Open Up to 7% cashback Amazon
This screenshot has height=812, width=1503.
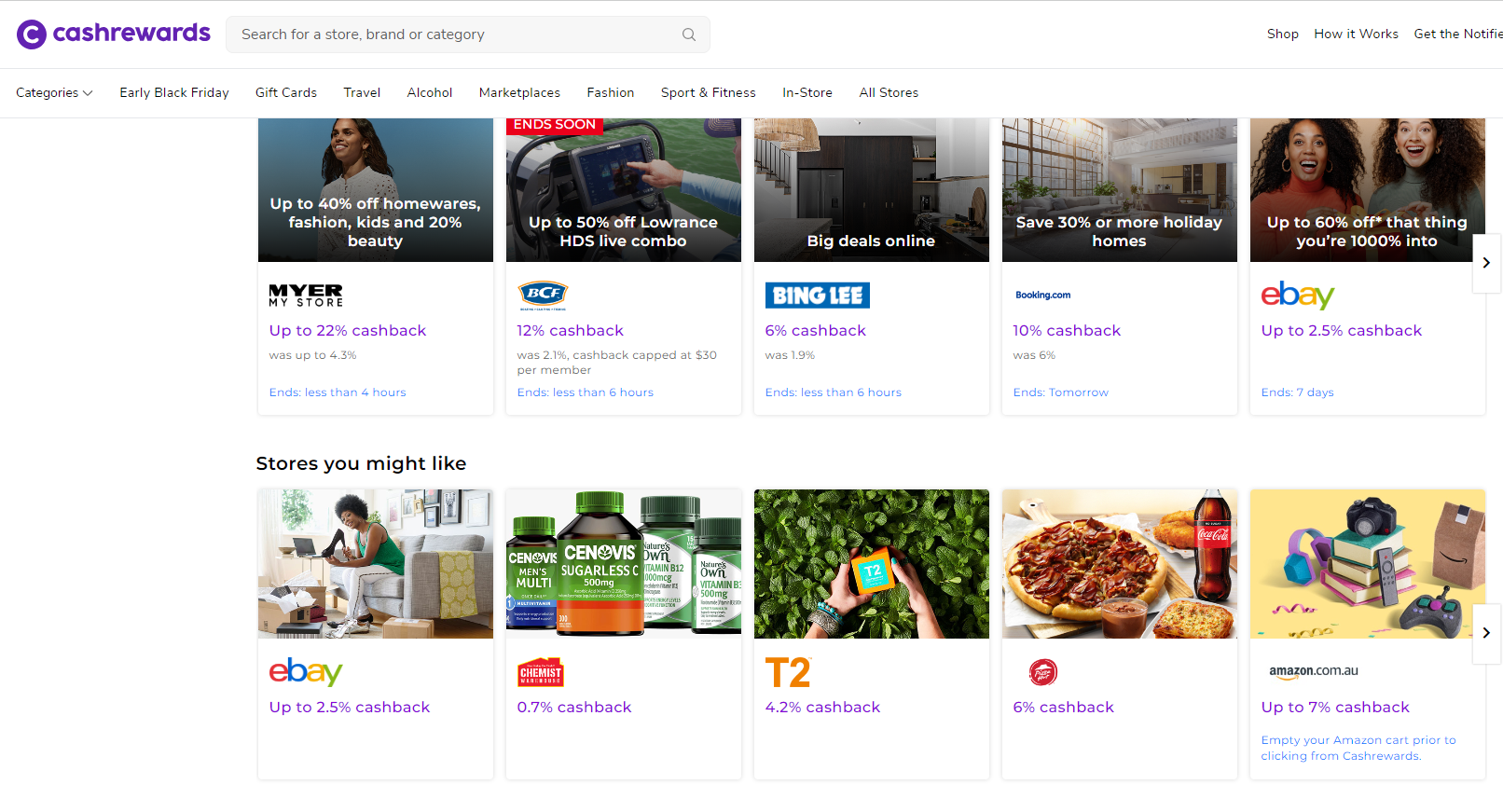click(x=1335, y=707)
